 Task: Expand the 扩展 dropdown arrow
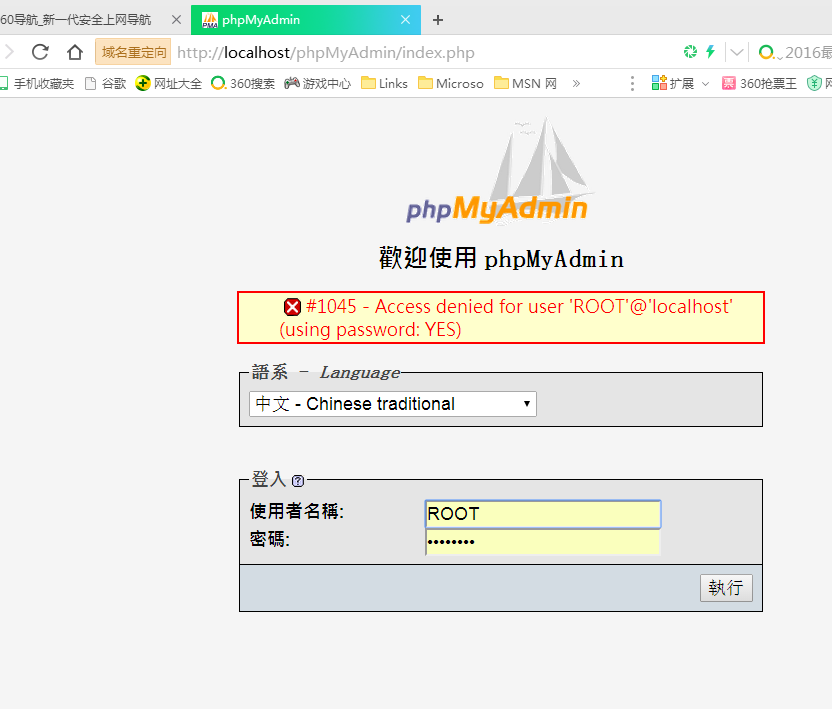pyautogui.click(x=705, y=84)
